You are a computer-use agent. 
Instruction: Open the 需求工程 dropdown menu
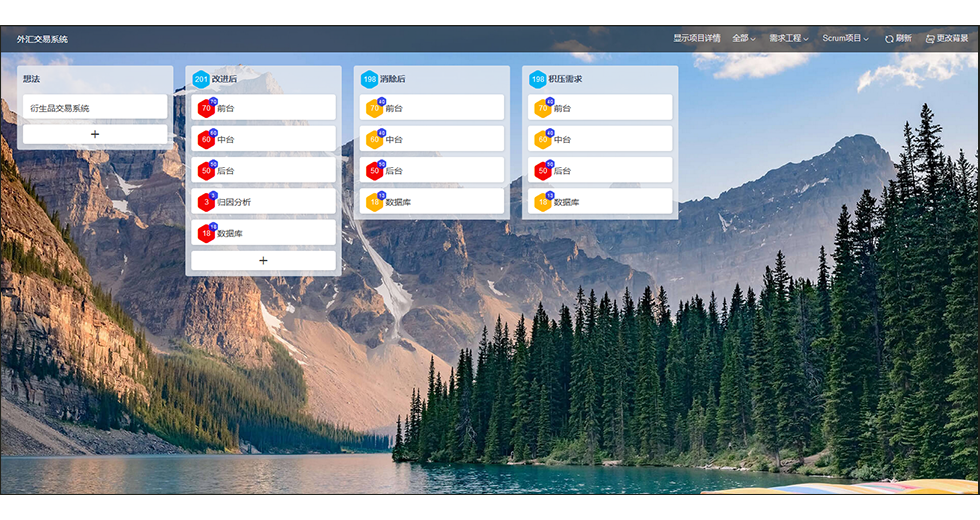[x=789, y=39]
